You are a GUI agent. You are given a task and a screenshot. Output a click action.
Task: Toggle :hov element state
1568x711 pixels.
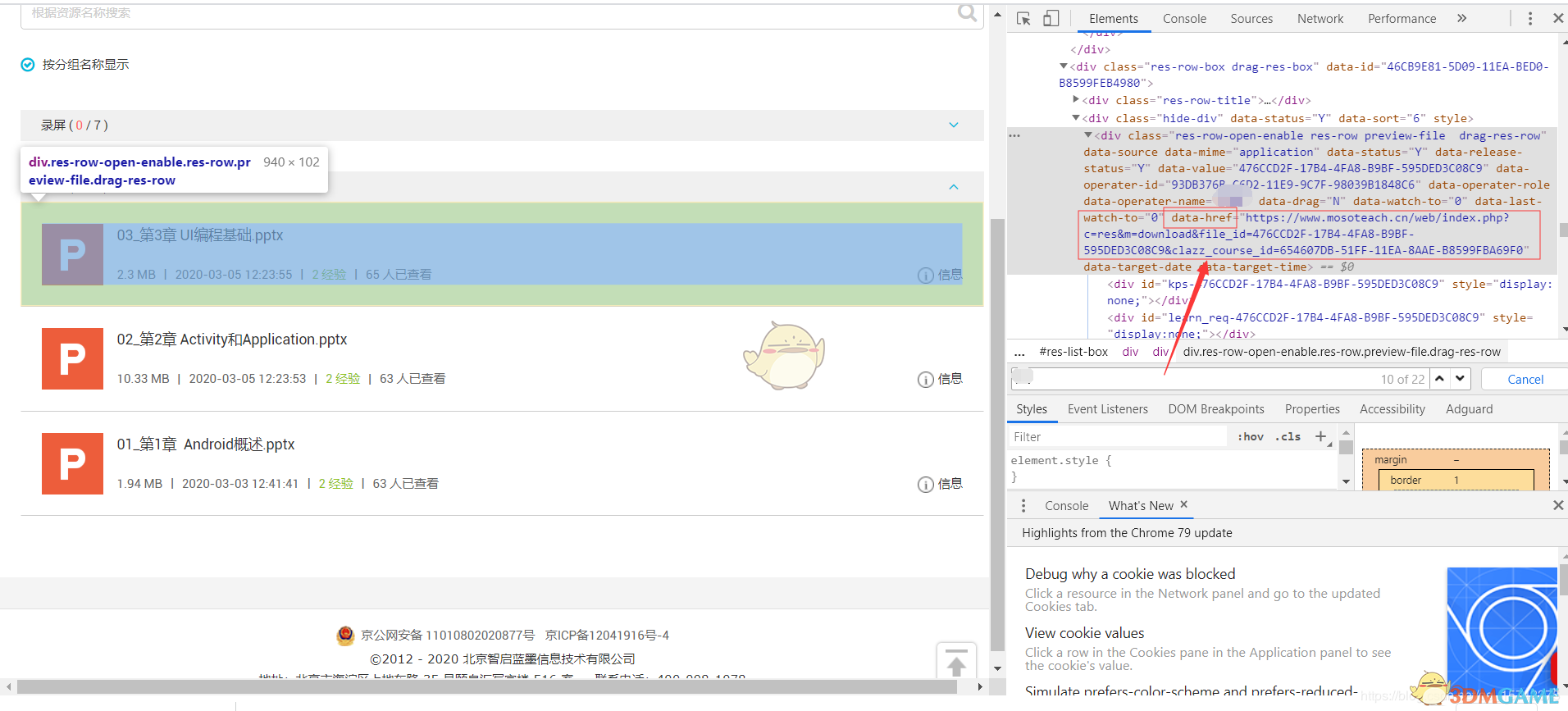pyautogui.click(x=1251, y=437)
